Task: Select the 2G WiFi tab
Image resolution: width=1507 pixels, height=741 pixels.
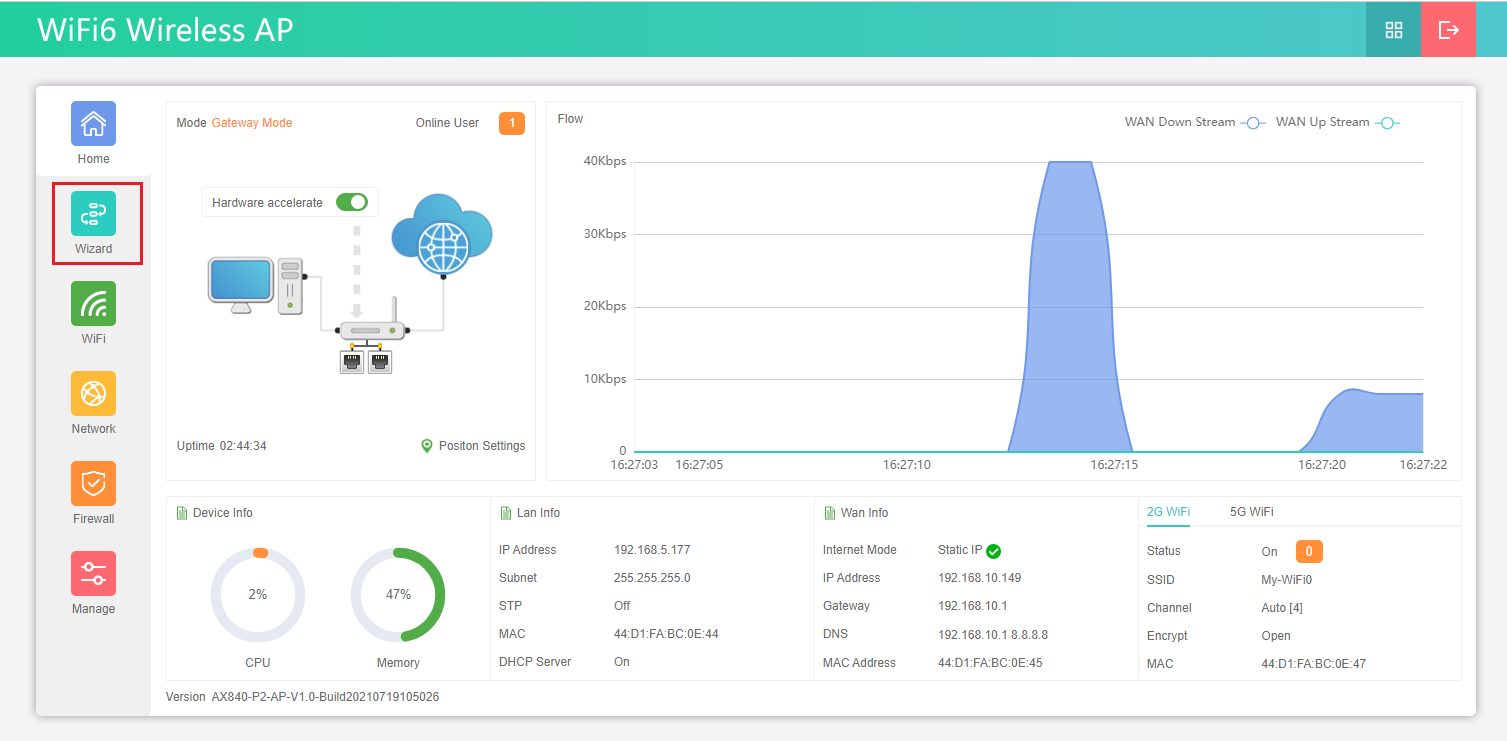Action: (x=1168, y=512)
